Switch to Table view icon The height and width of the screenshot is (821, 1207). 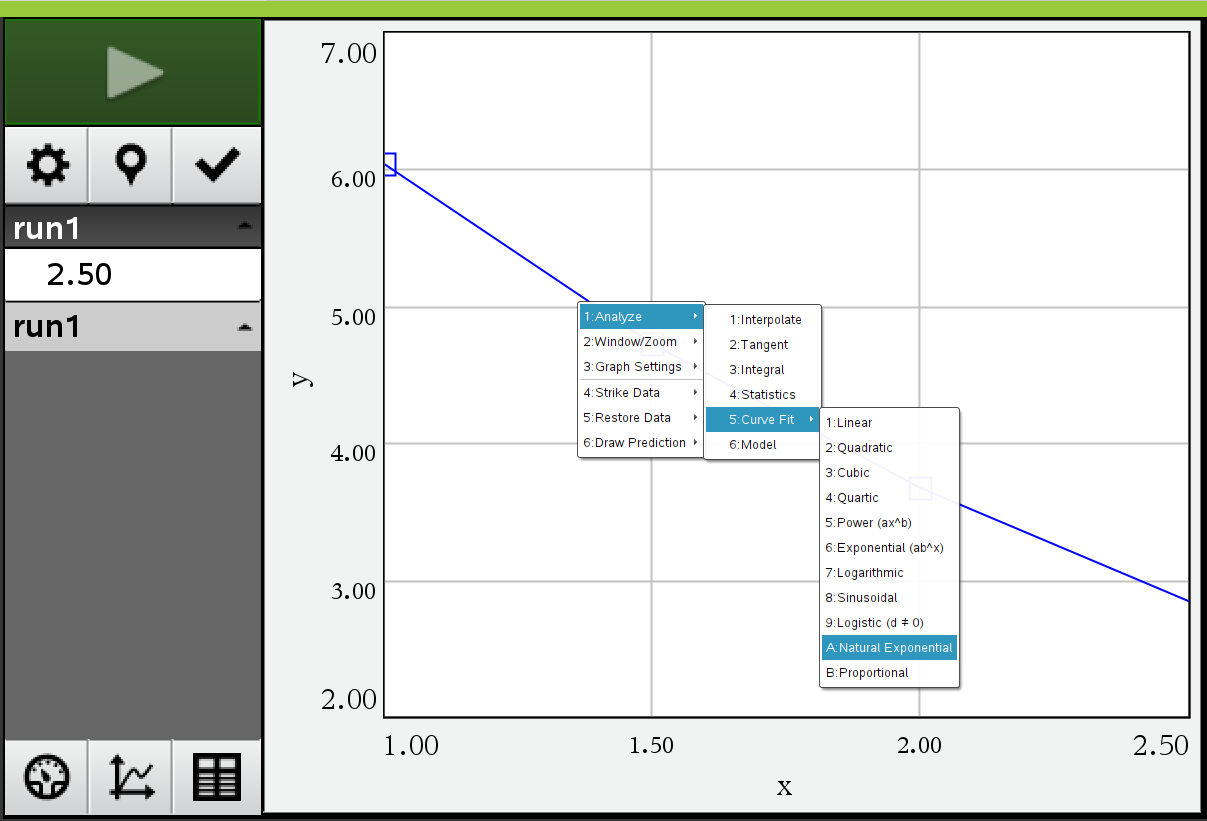pyautogui.click(x=217, y=778)
